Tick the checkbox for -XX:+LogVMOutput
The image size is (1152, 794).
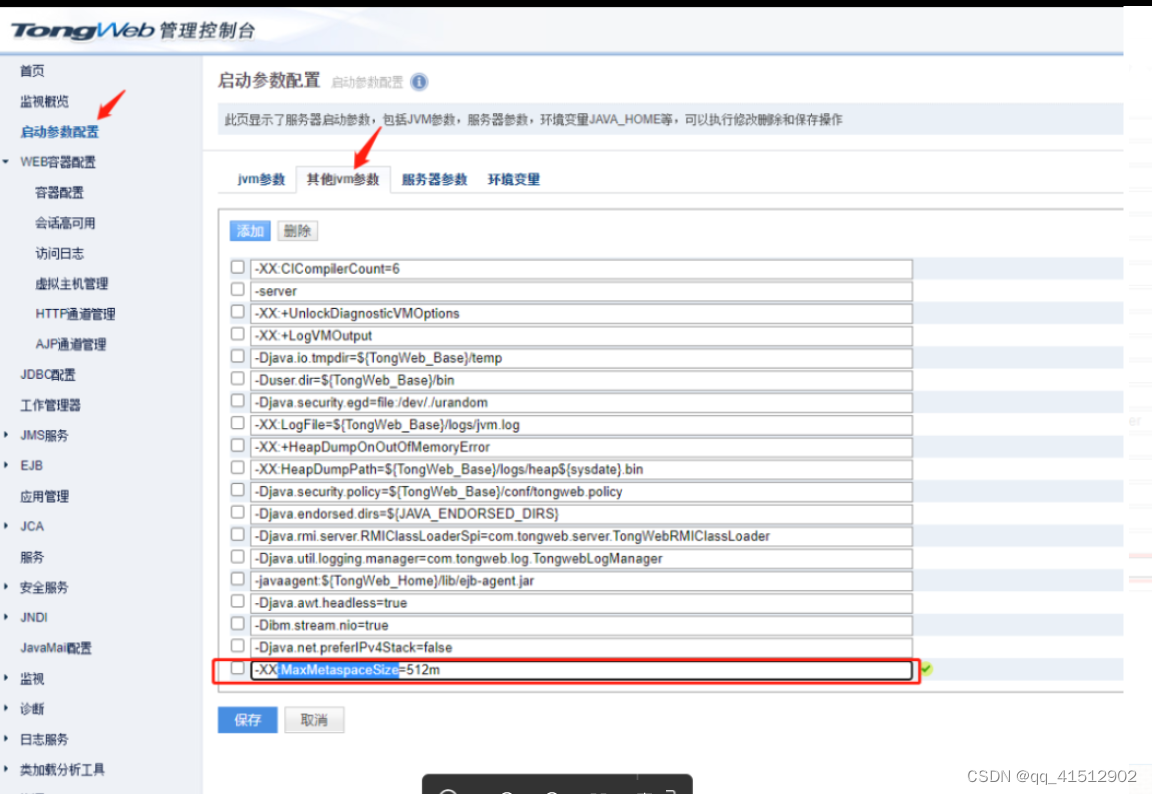pos(237,333)
